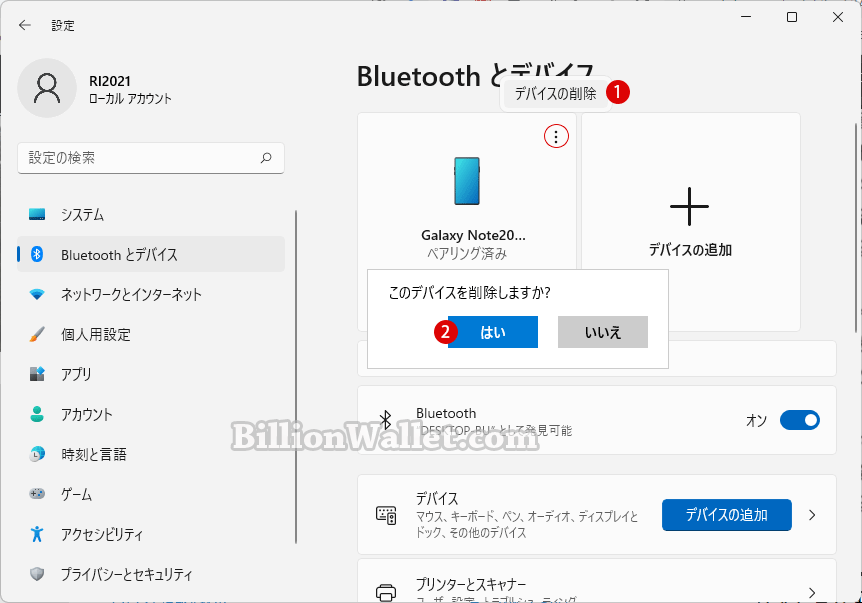Click the Galaxy Note20 phone image

467,181
